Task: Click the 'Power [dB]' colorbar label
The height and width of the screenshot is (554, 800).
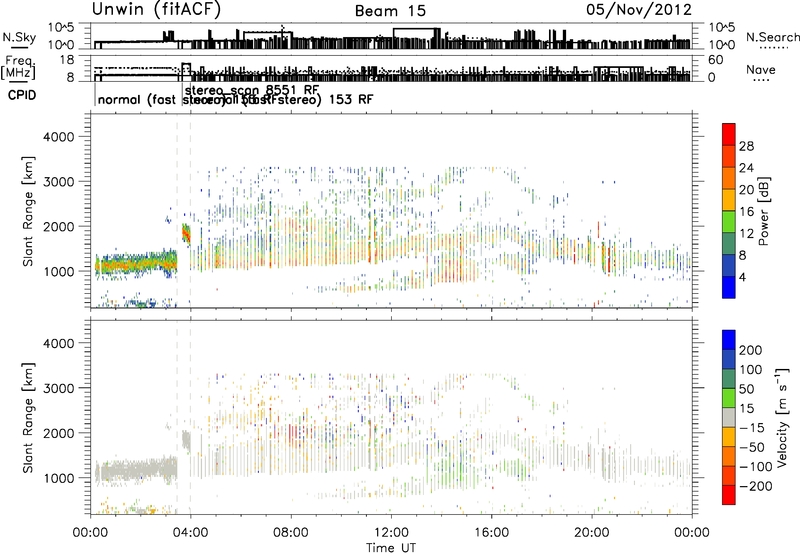Action: 763,211
